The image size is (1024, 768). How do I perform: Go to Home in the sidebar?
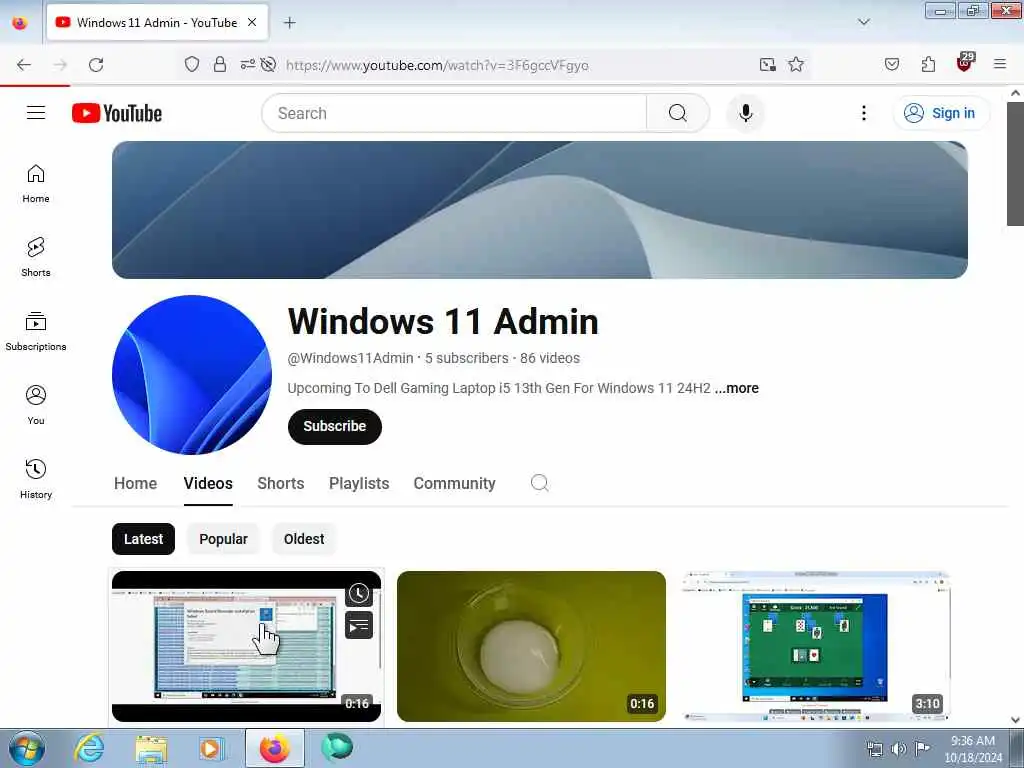click(36, 184)
